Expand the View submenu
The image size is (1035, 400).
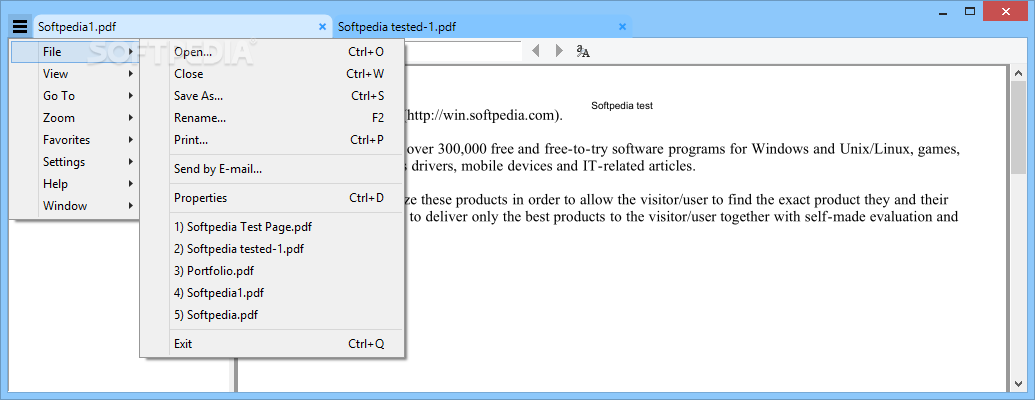click(75, 74)
